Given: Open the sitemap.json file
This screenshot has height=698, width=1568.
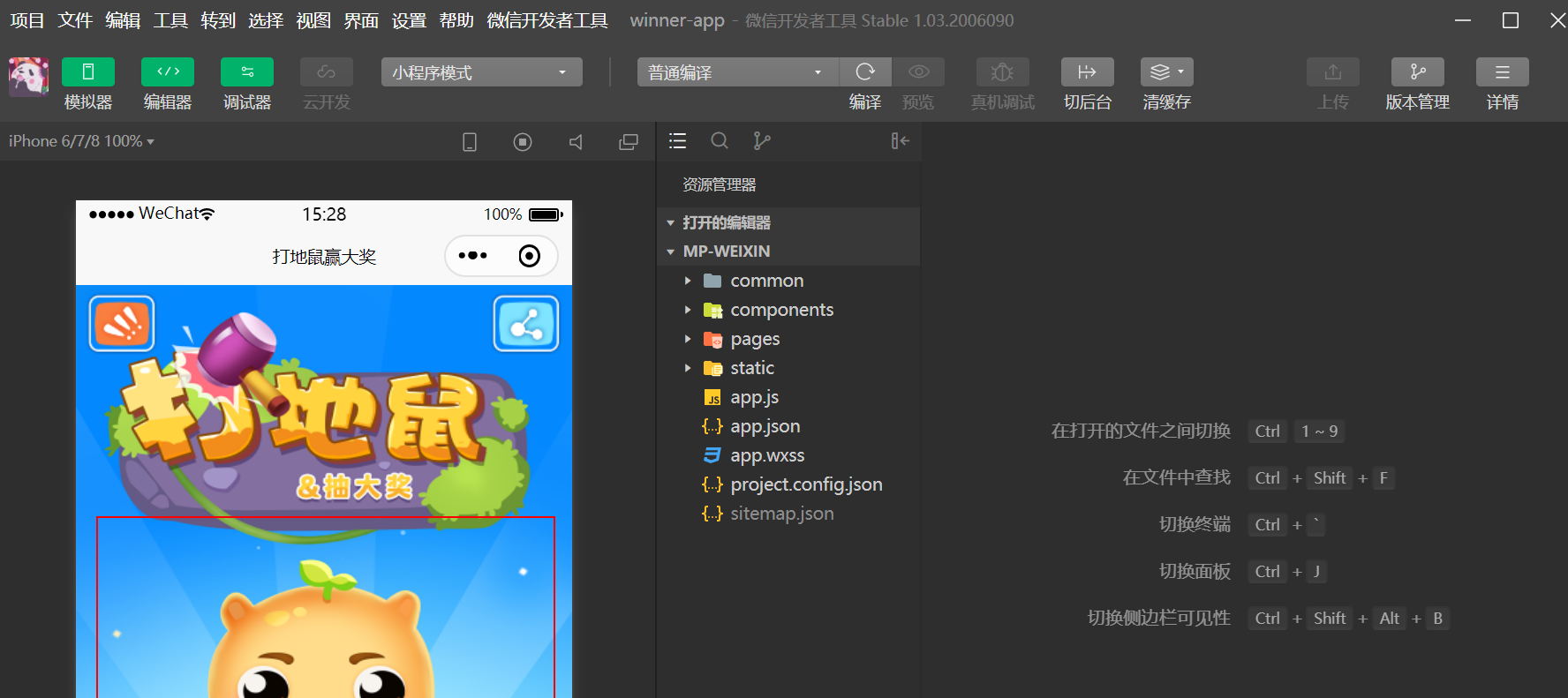Looking at the screenshot, I should click(x=788, y=514).
